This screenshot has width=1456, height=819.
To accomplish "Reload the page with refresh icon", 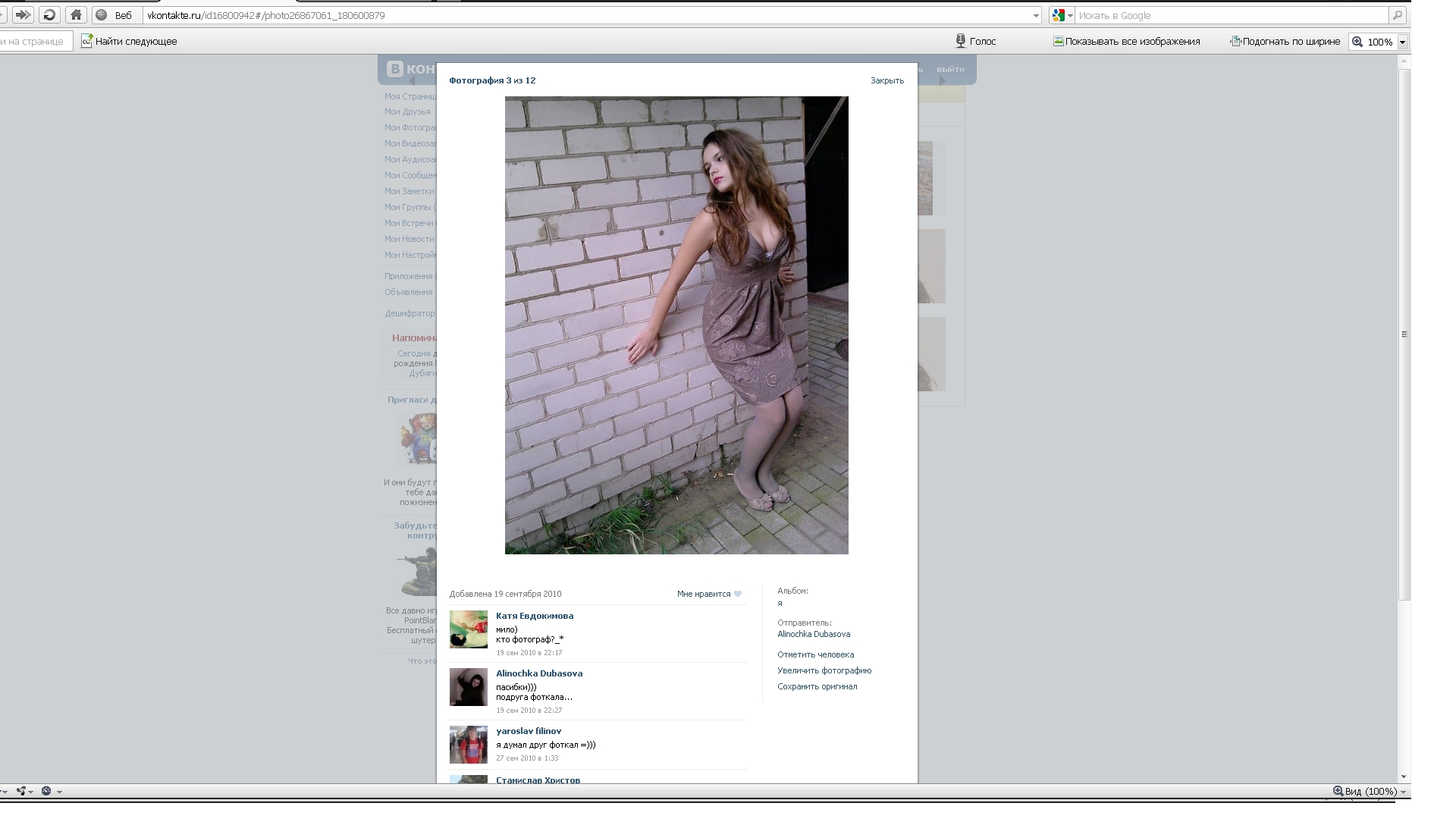I will coord(49,14).
